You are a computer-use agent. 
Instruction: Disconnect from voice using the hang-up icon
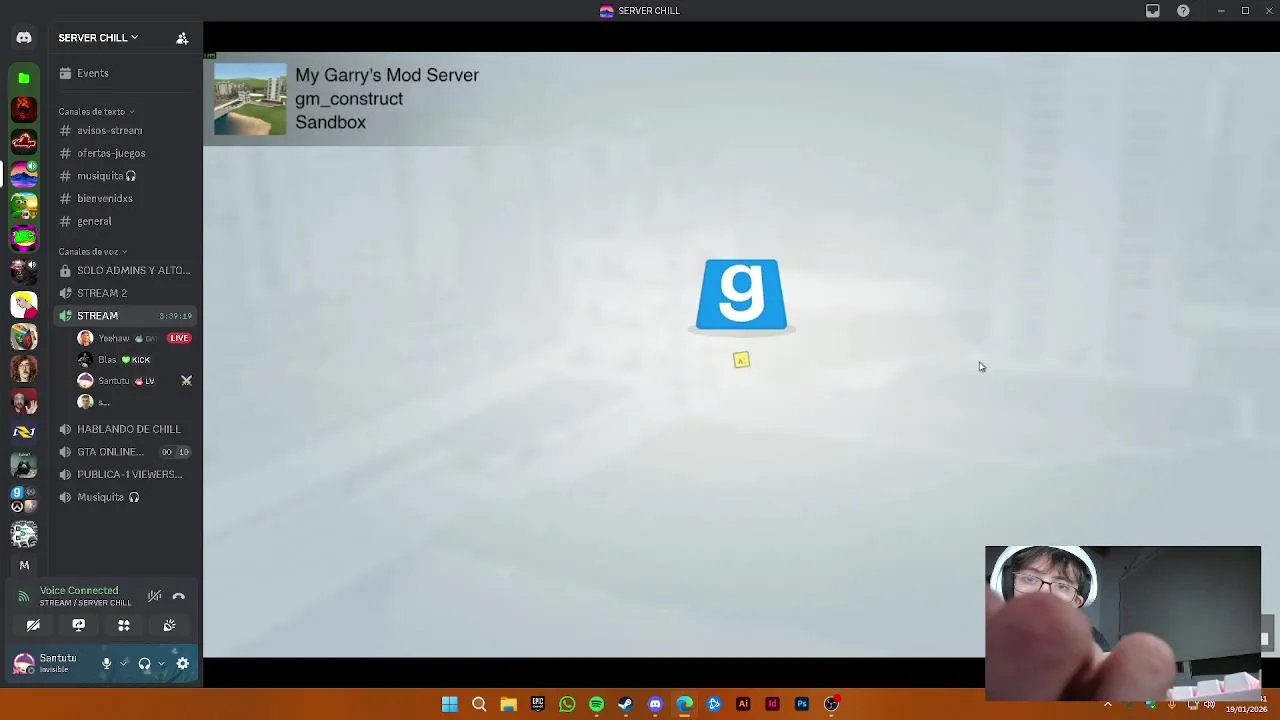(x=178, y=596)
